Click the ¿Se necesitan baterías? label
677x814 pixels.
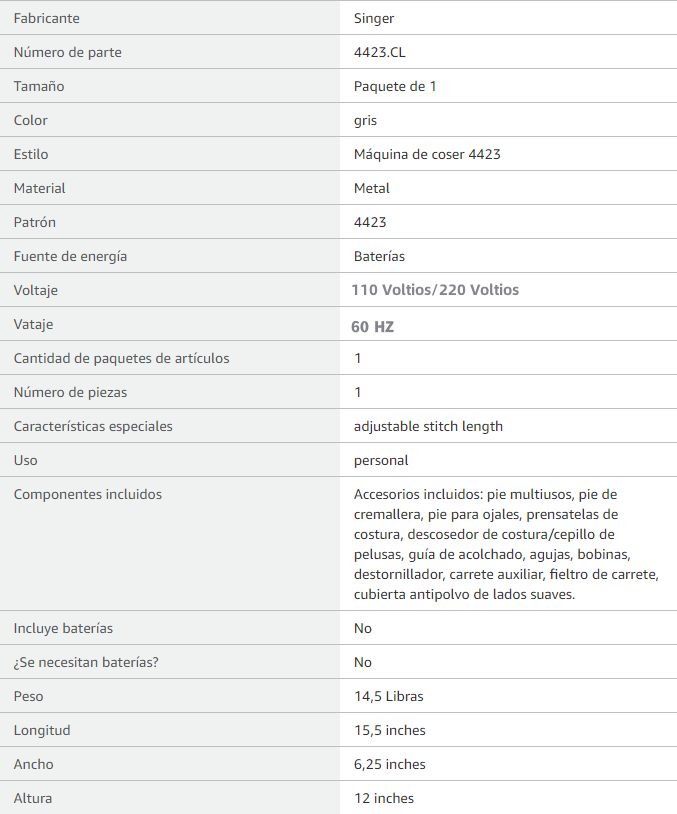tap(87, 662)
